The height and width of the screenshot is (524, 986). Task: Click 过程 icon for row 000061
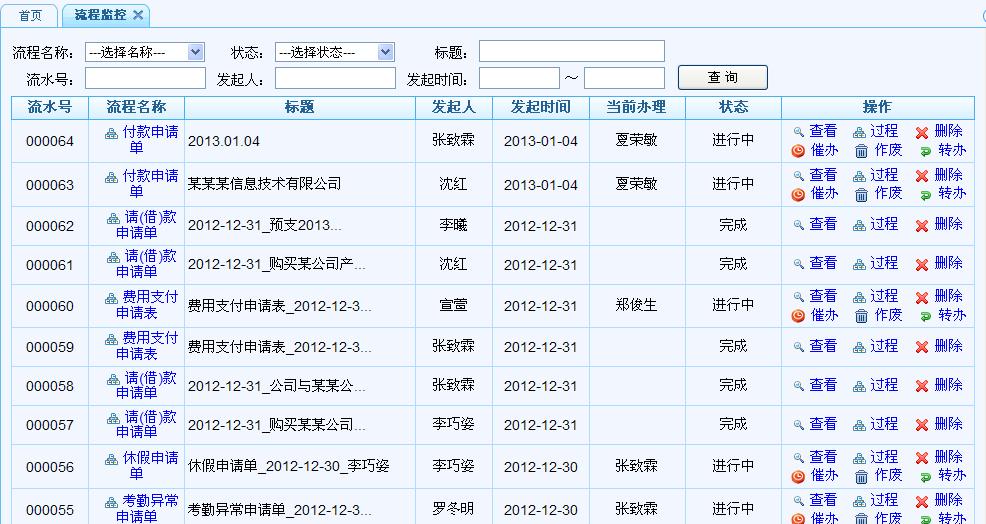pyautogui.click(x=859, y=264)
